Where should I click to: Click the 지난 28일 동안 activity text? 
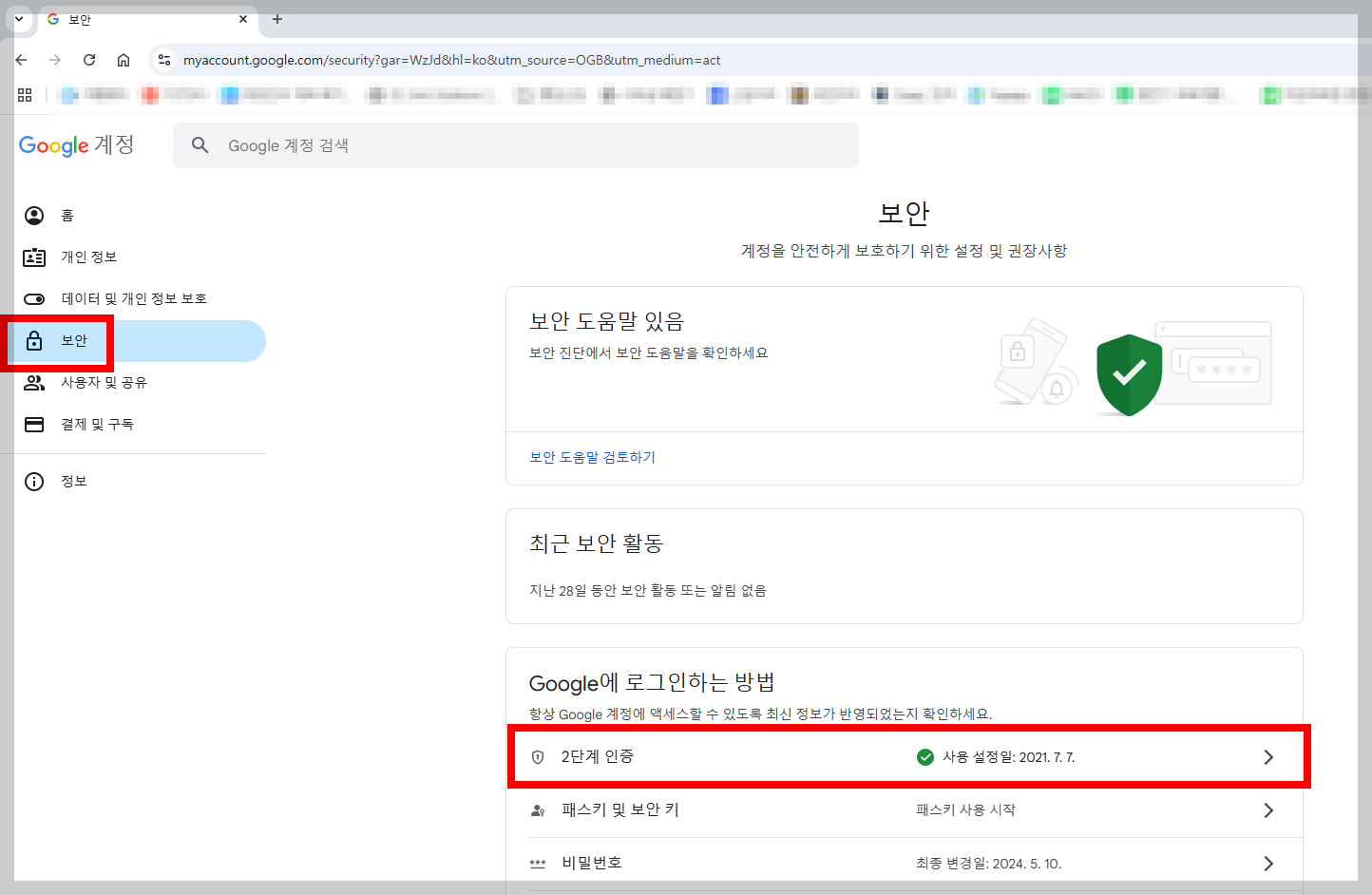coord(648,590)
